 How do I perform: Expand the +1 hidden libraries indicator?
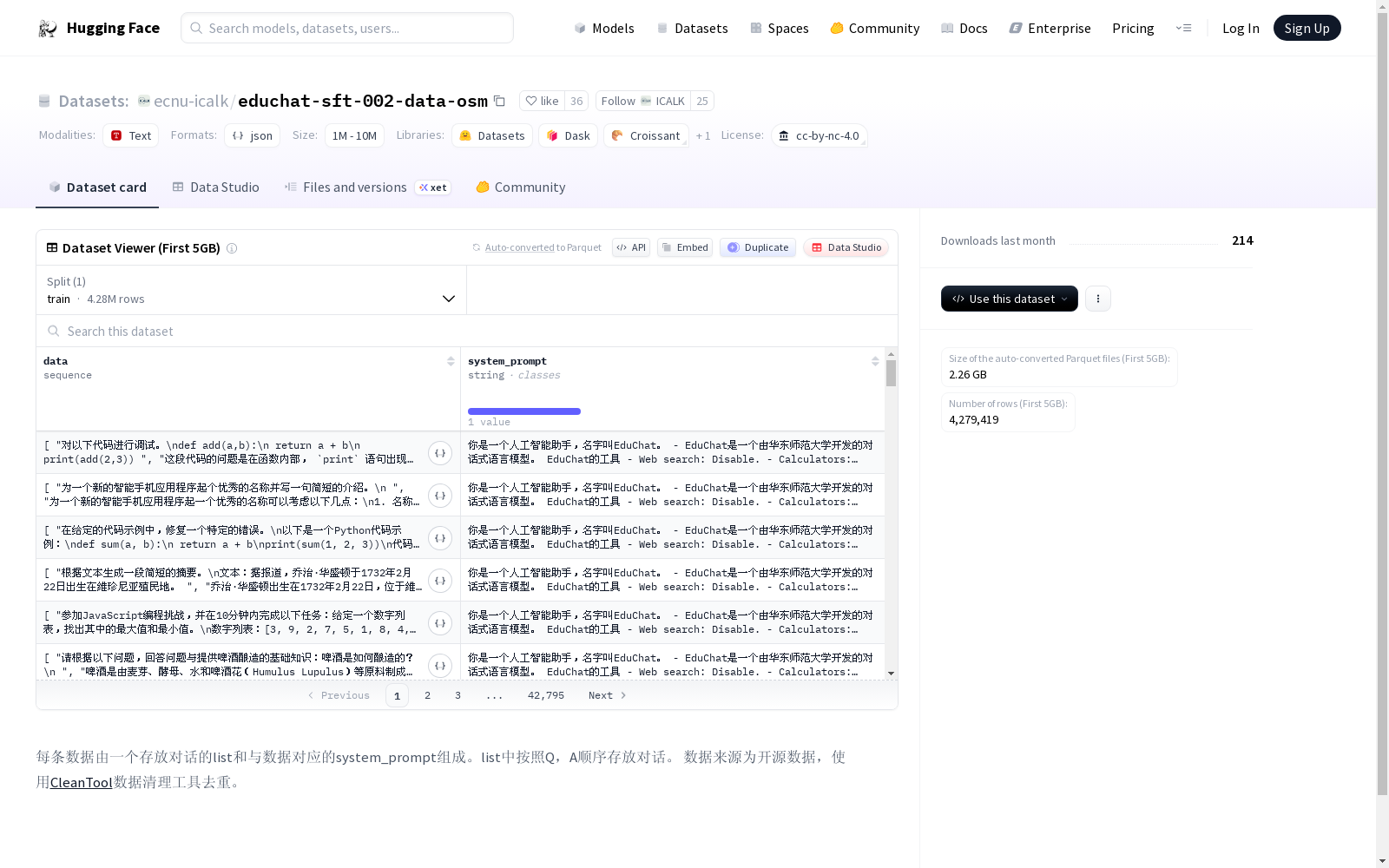click(x=702, y=135)
